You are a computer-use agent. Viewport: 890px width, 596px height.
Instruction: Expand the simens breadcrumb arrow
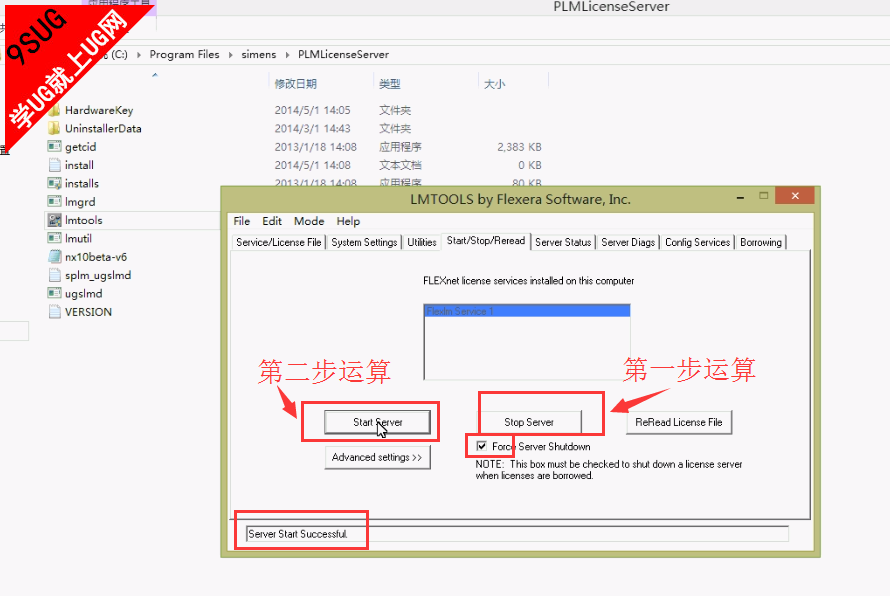(x=287, y=54)
